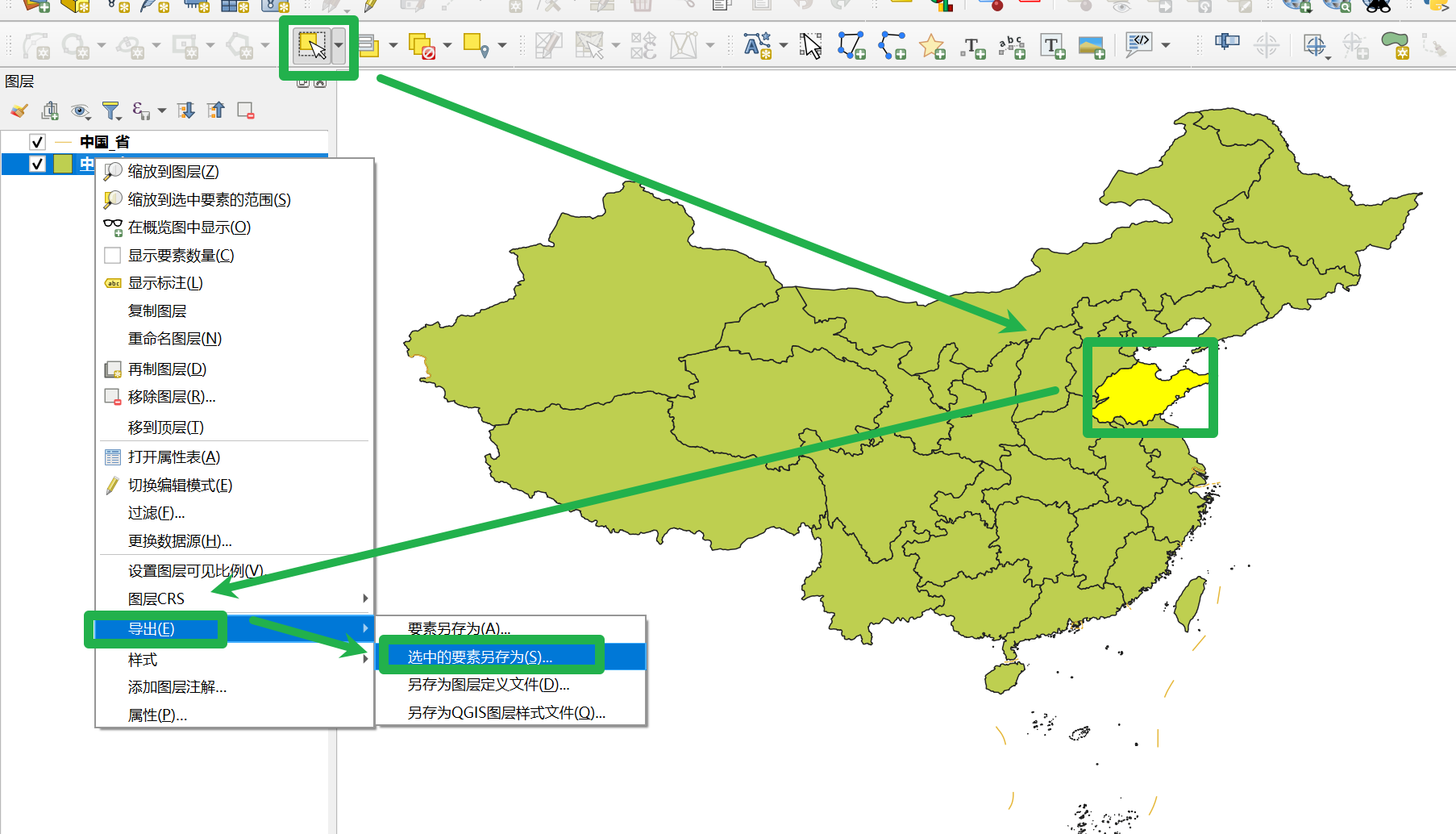Image resolution: width=1456 pixels, height=834 pixels.
Task: Click the Expand All layers icon
Action: (x=186, y=111)
